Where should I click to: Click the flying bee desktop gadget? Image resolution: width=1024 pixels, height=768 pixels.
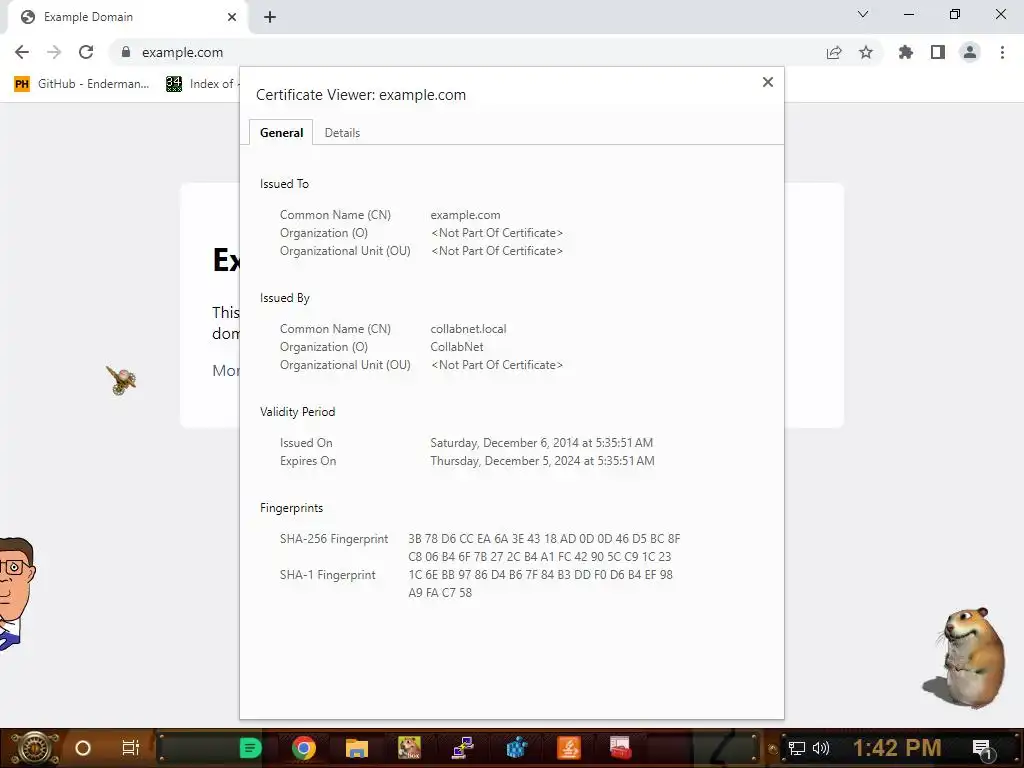(121, 380)
